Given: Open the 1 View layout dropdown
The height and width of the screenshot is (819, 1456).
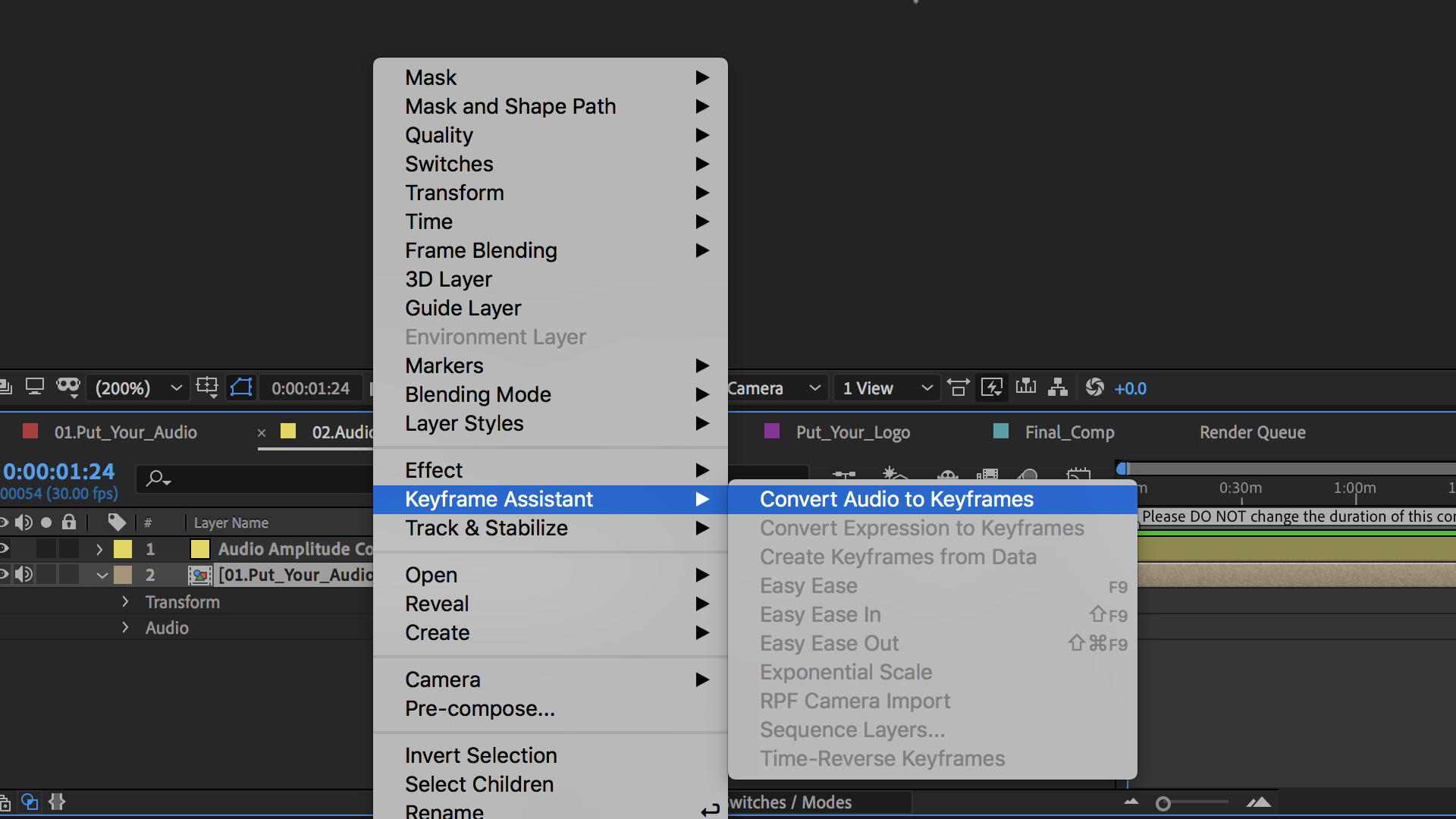Looking at the screenshot, I should pyautogui.click(x=886, y=388).
